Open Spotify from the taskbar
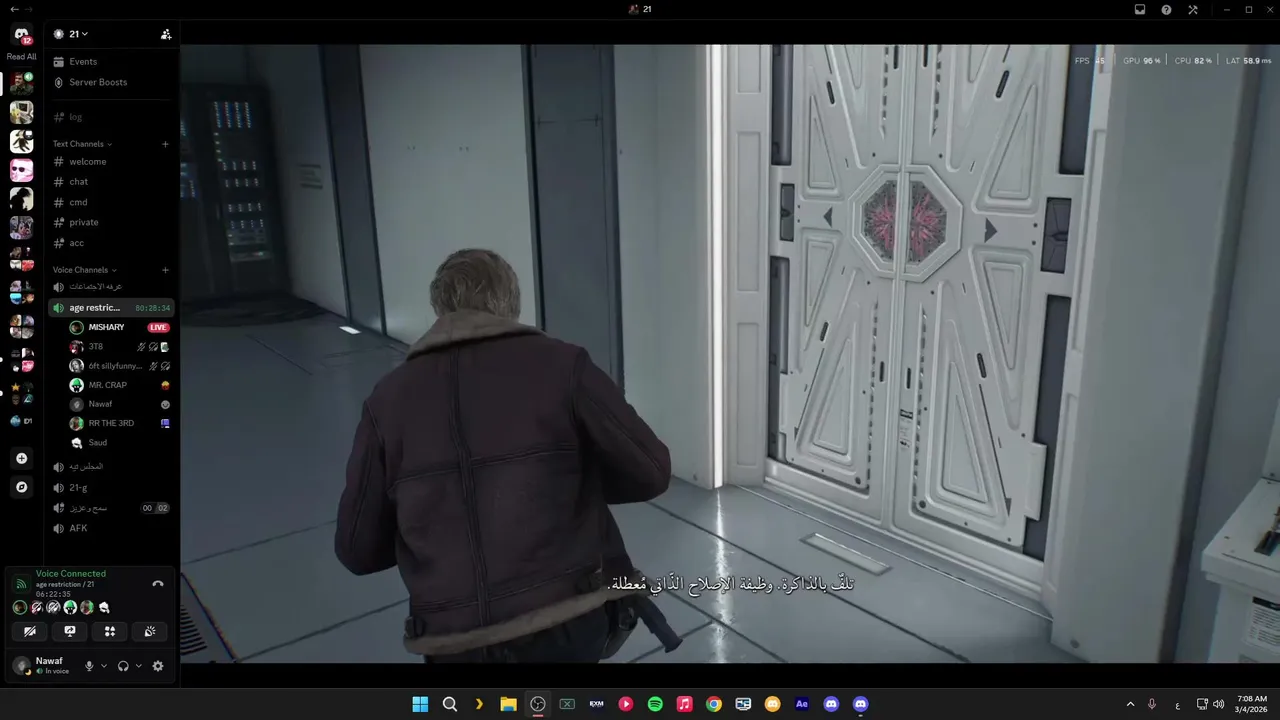Screen dimensions: 1280x720 coord(655,704)
